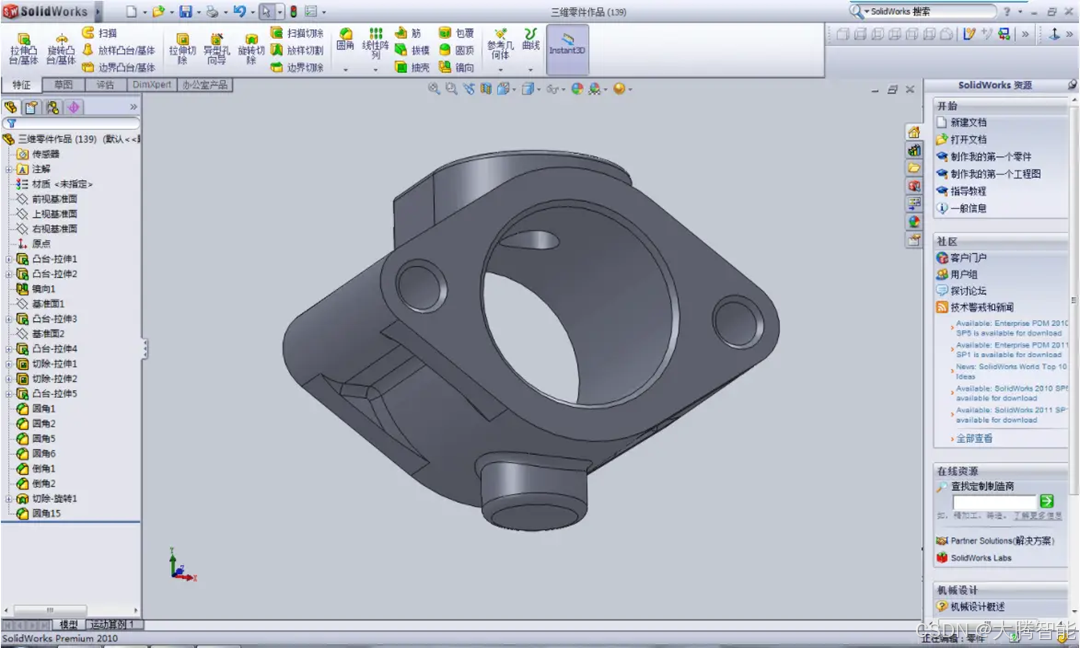
Task: Click the Print icon
Action: point(212,12)
